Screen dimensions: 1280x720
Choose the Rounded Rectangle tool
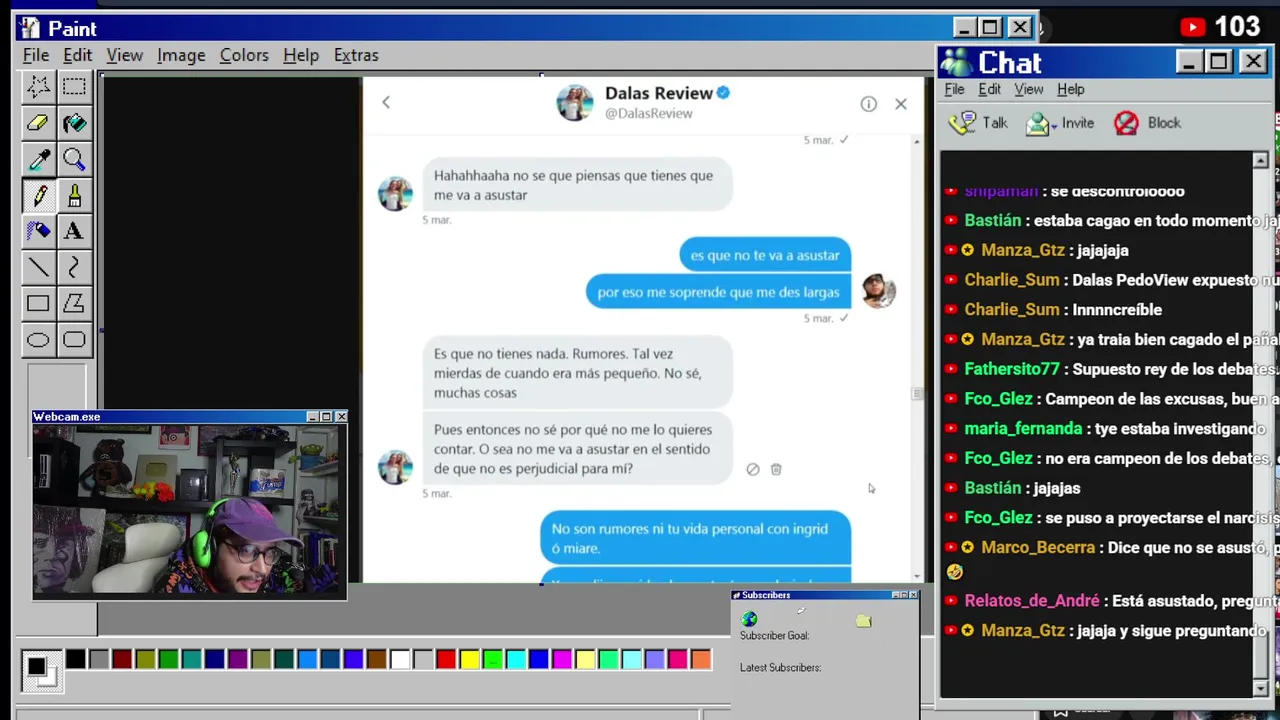pos(74,340)
